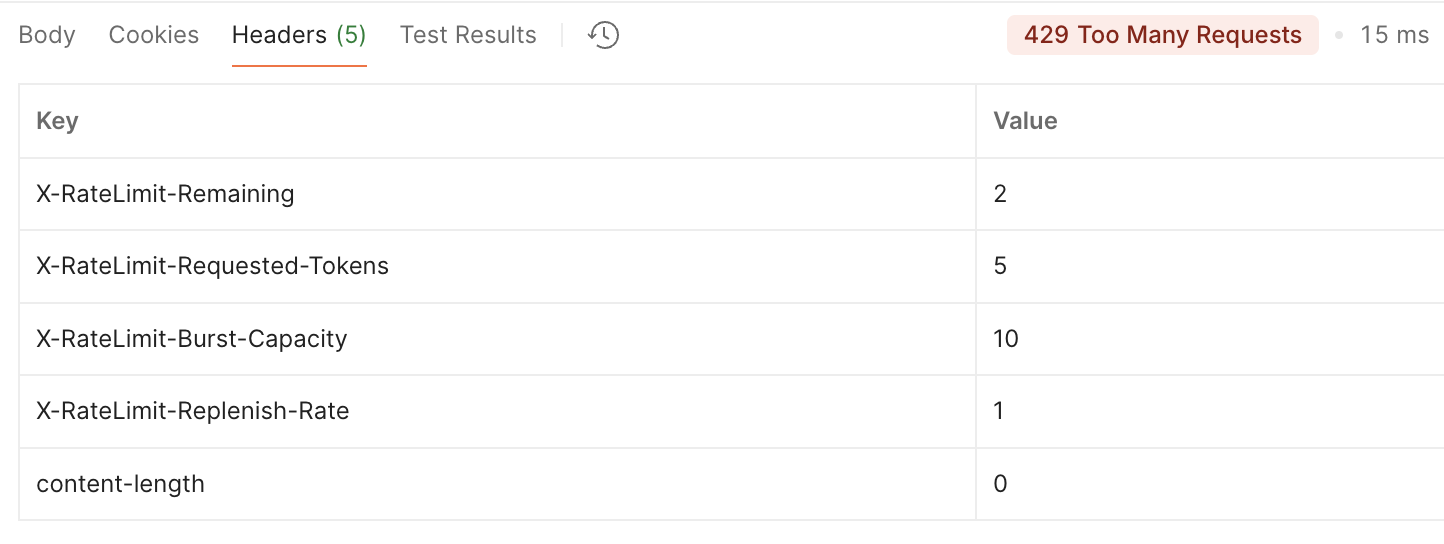Open the response history clock icon
This screenshot has width=1444, height=544.
click(603, 35)
